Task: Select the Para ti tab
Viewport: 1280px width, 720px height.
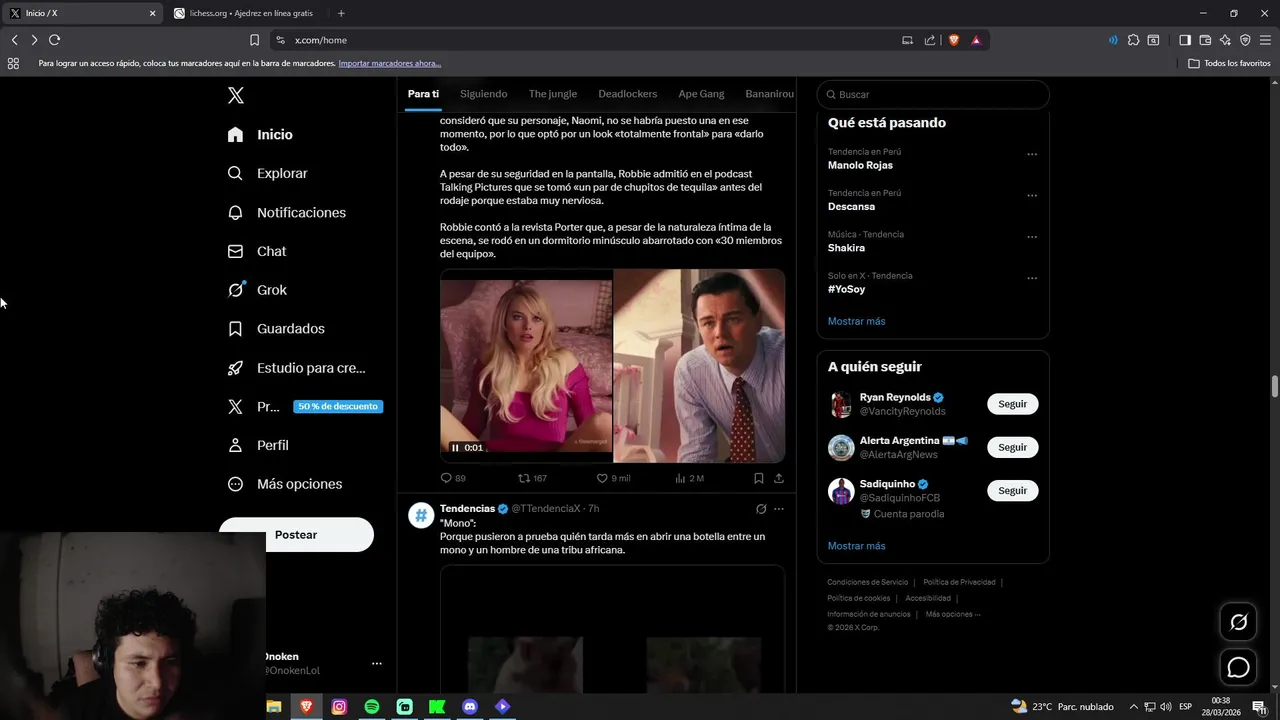Action: [x=423, y=94]
